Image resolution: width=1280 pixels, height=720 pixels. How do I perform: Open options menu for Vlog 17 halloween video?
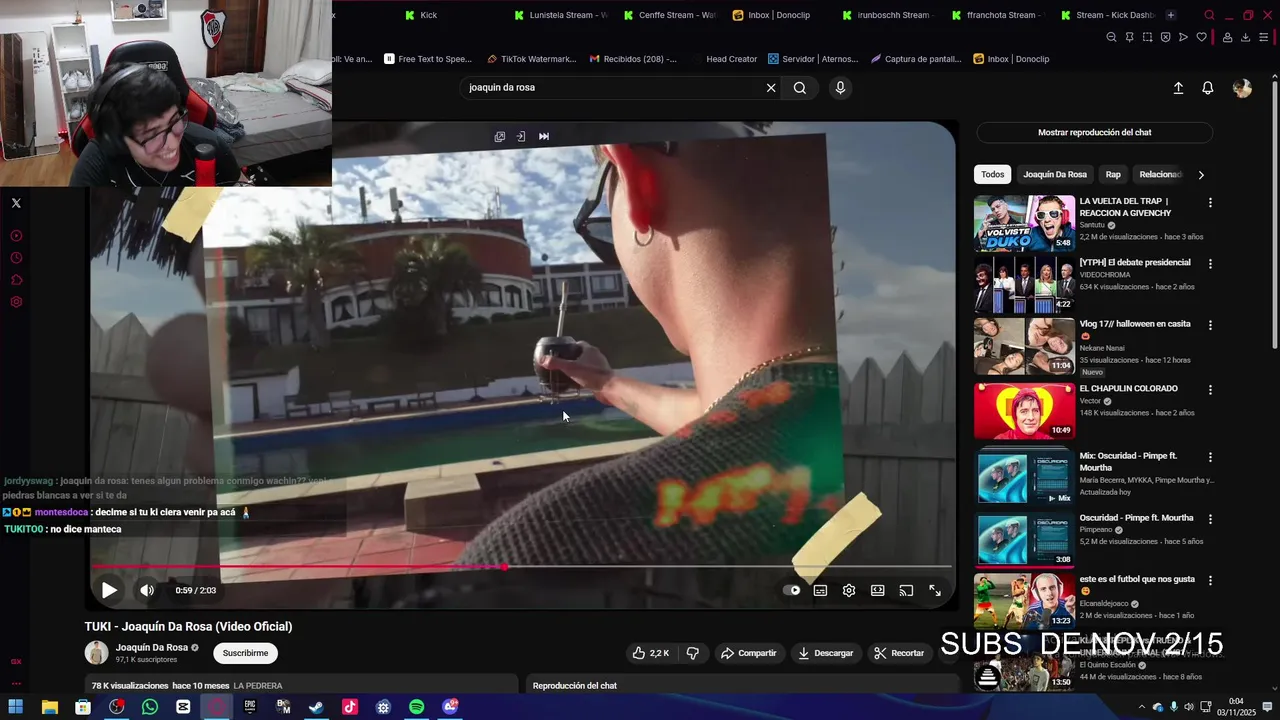[x=1210, y=325]
